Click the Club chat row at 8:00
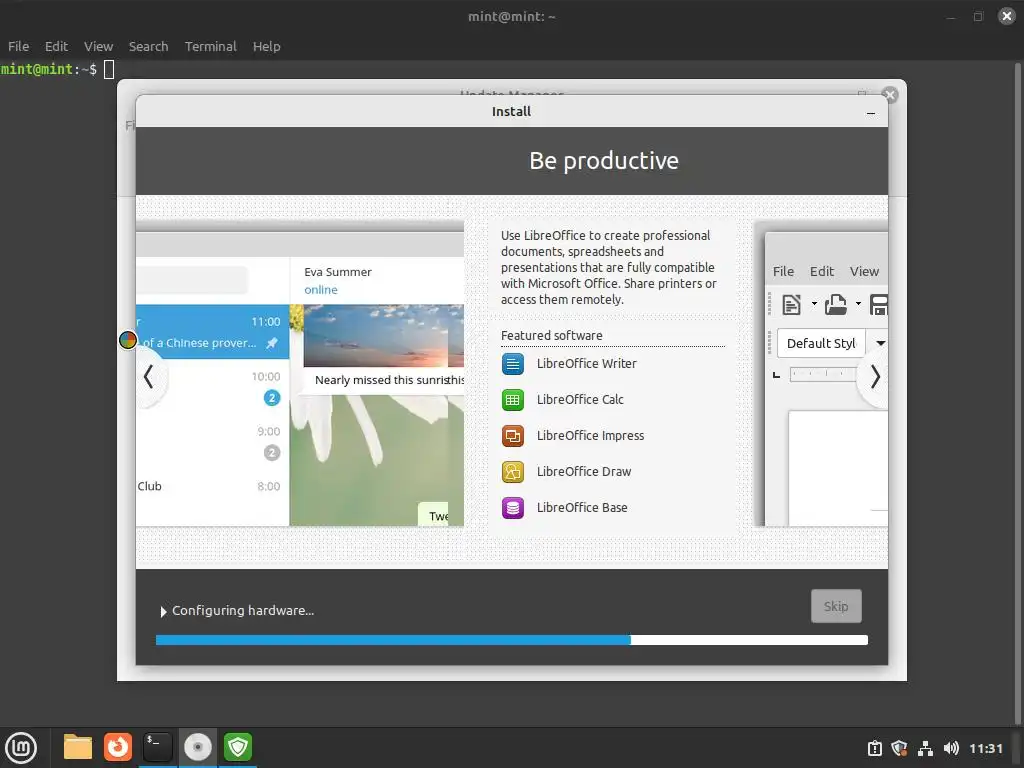 [212, 487]
